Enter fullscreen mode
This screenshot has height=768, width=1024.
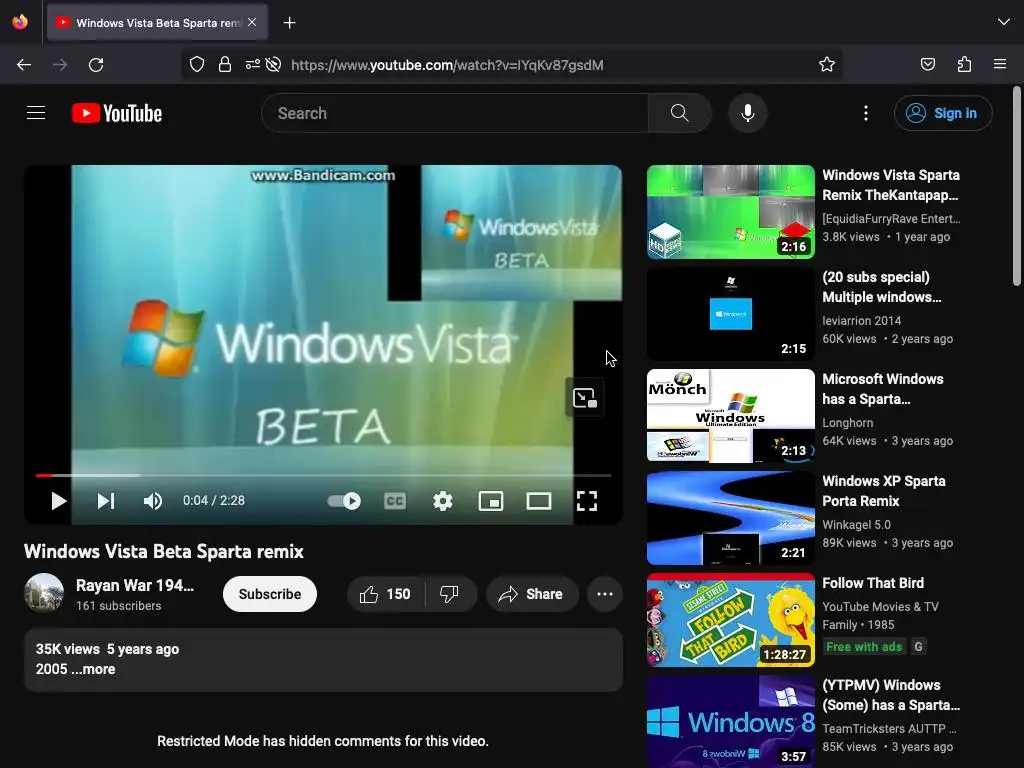(x=586, y=501)
